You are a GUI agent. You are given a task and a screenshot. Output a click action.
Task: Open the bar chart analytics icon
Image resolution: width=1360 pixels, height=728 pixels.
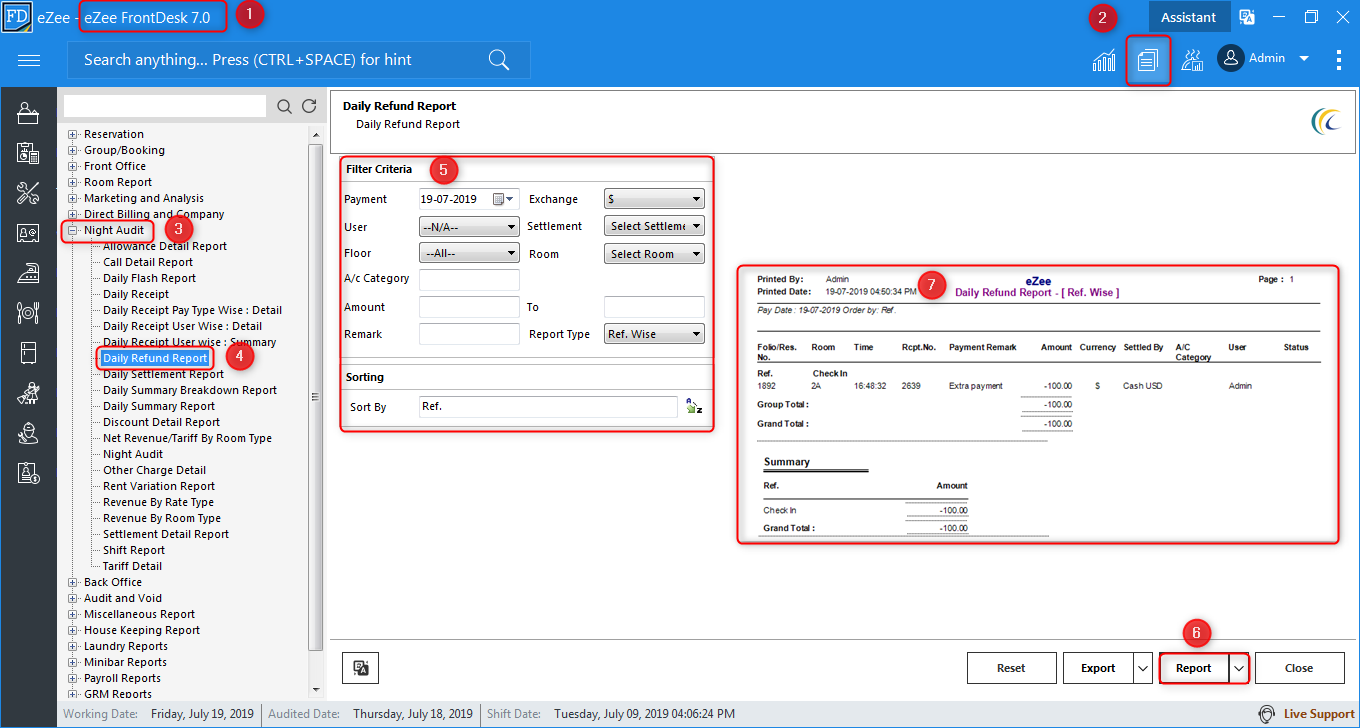1104,60
